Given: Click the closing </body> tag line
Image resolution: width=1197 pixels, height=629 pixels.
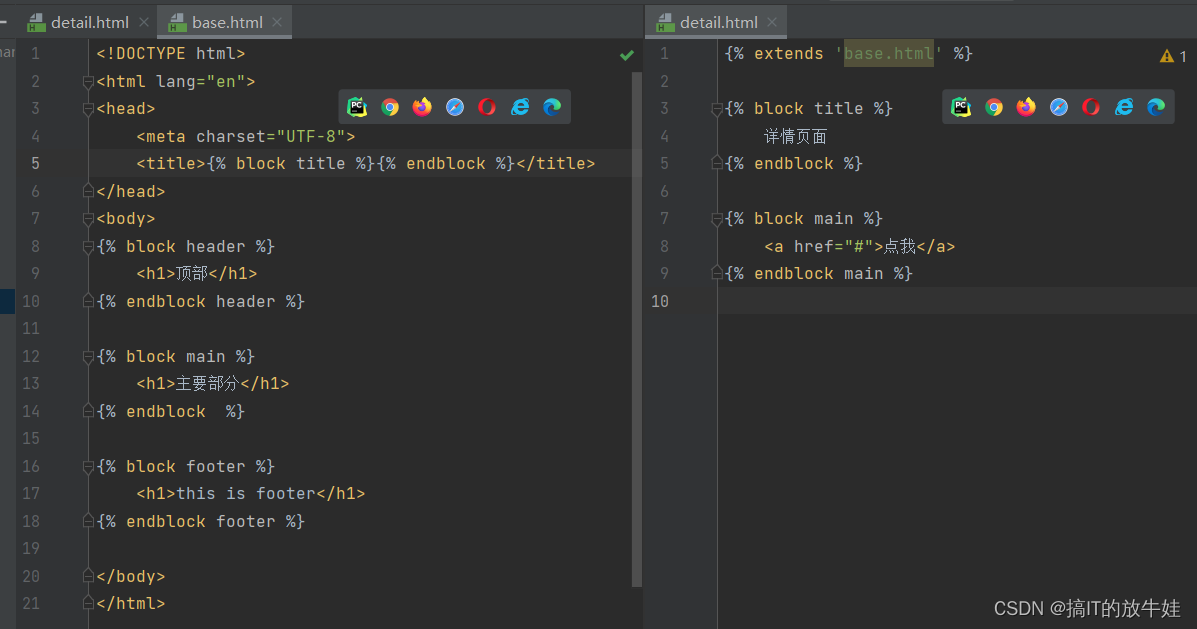Looking at the screenshot, I should pyautogui.click(x=131, y=576).
